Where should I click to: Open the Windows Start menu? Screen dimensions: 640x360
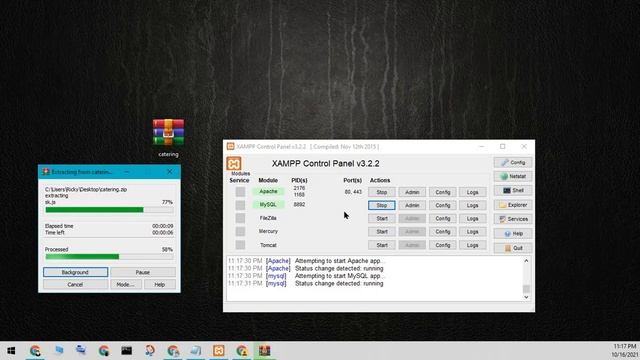pyautogui.click(x=11, y=351)
